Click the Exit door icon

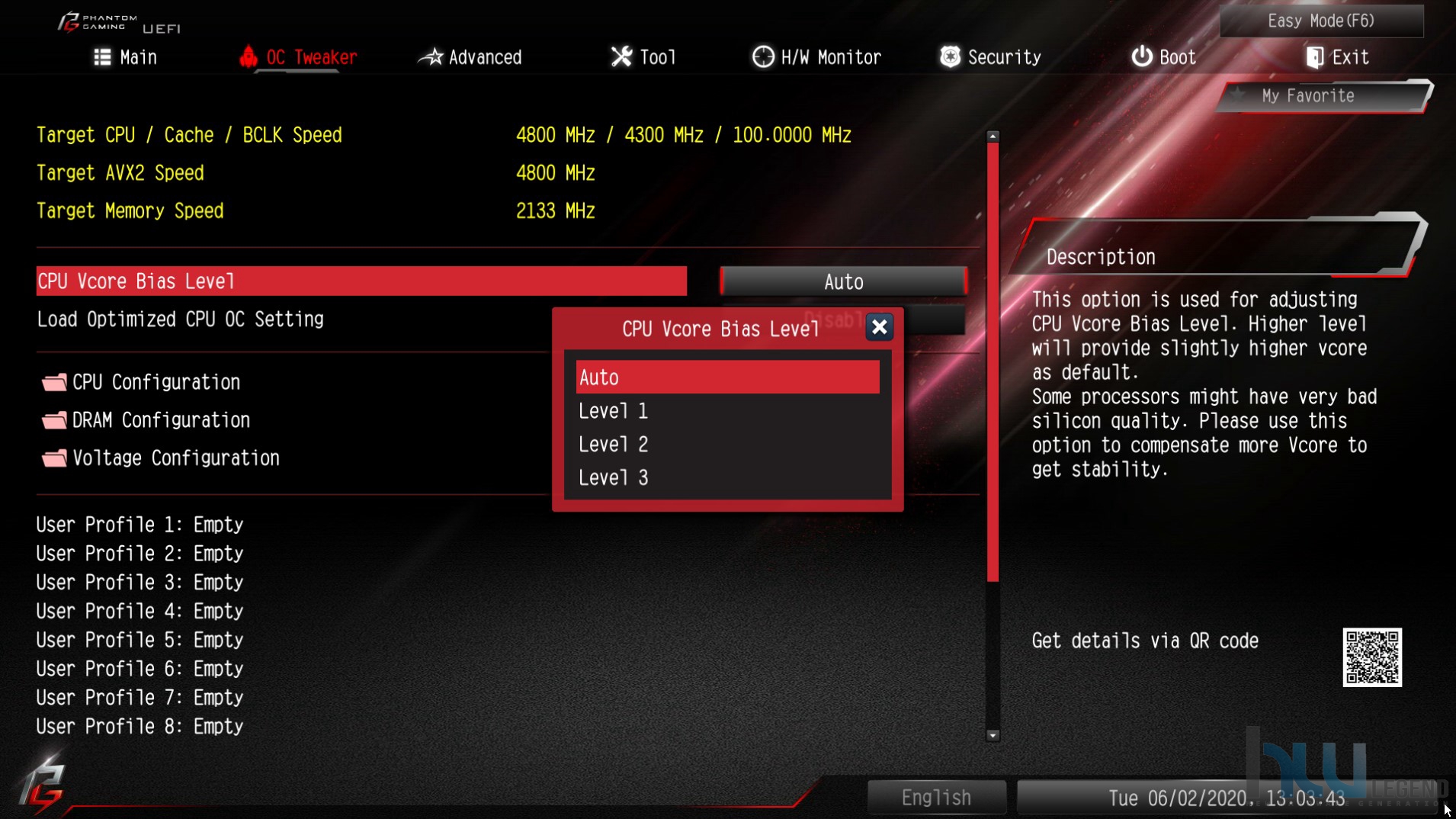(1314, 57)
